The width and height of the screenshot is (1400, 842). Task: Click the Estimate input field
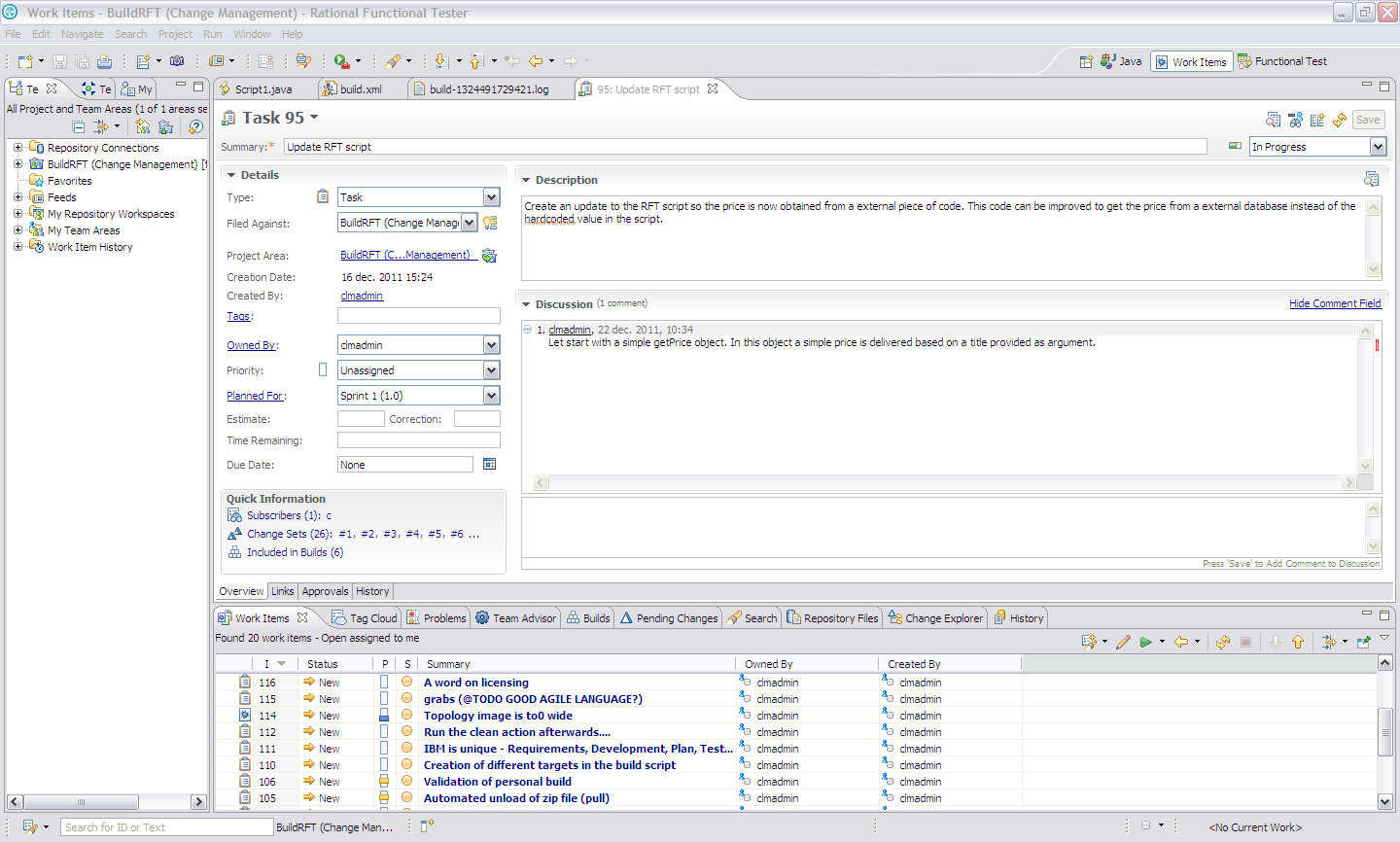[x=361, y=419]
